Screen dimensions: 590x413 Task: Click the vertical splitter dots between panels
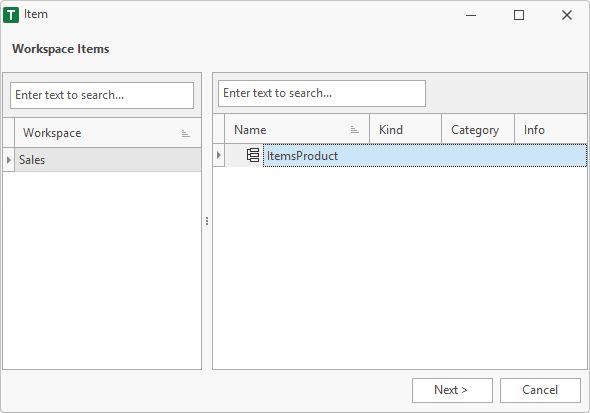click(x=207, y=221)
